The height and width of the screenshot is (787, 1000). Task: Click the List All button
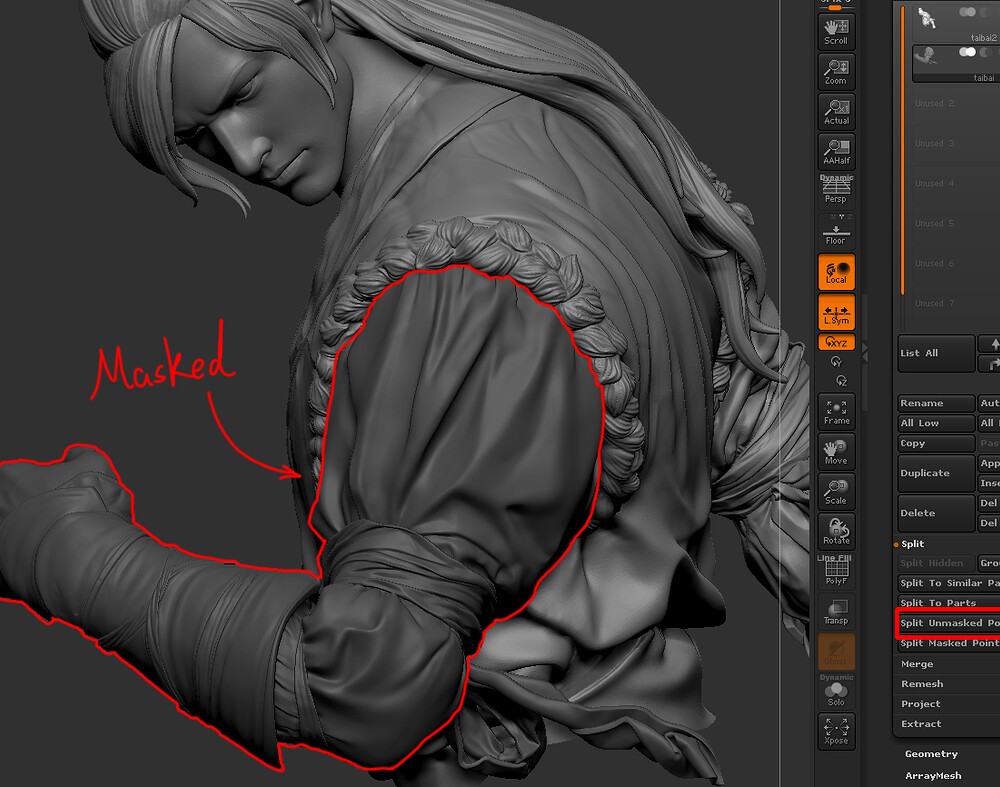coord(936,353)
